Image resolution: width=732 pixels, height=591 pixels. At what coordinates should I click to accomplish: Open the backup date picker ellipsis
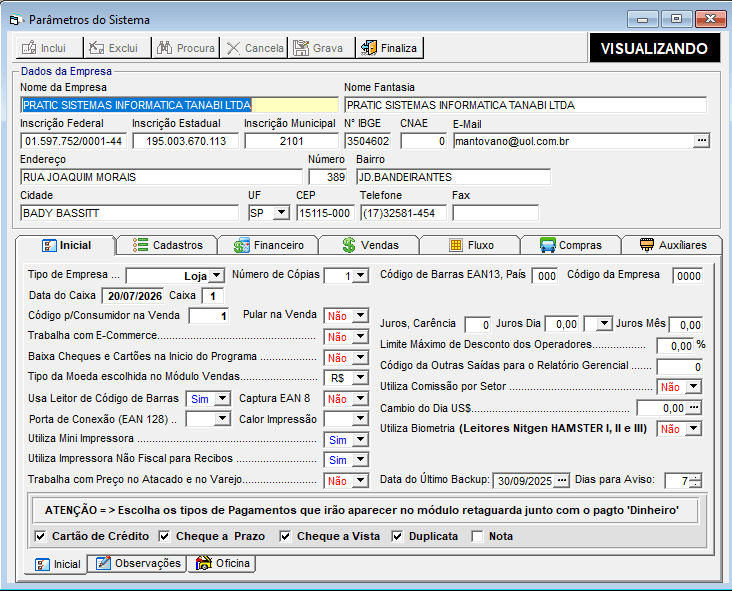(562, 480)
